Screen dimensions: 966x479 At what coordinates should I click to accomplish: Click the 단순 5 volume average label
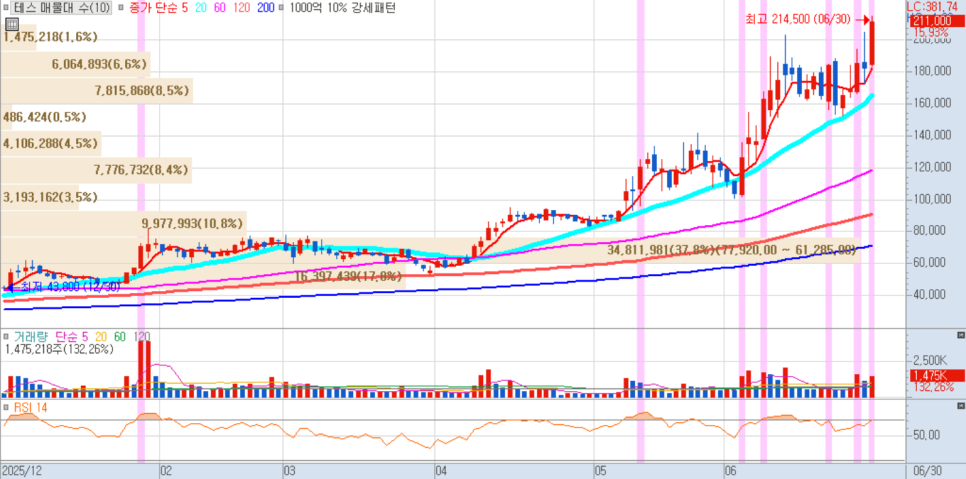click(72, 337)
